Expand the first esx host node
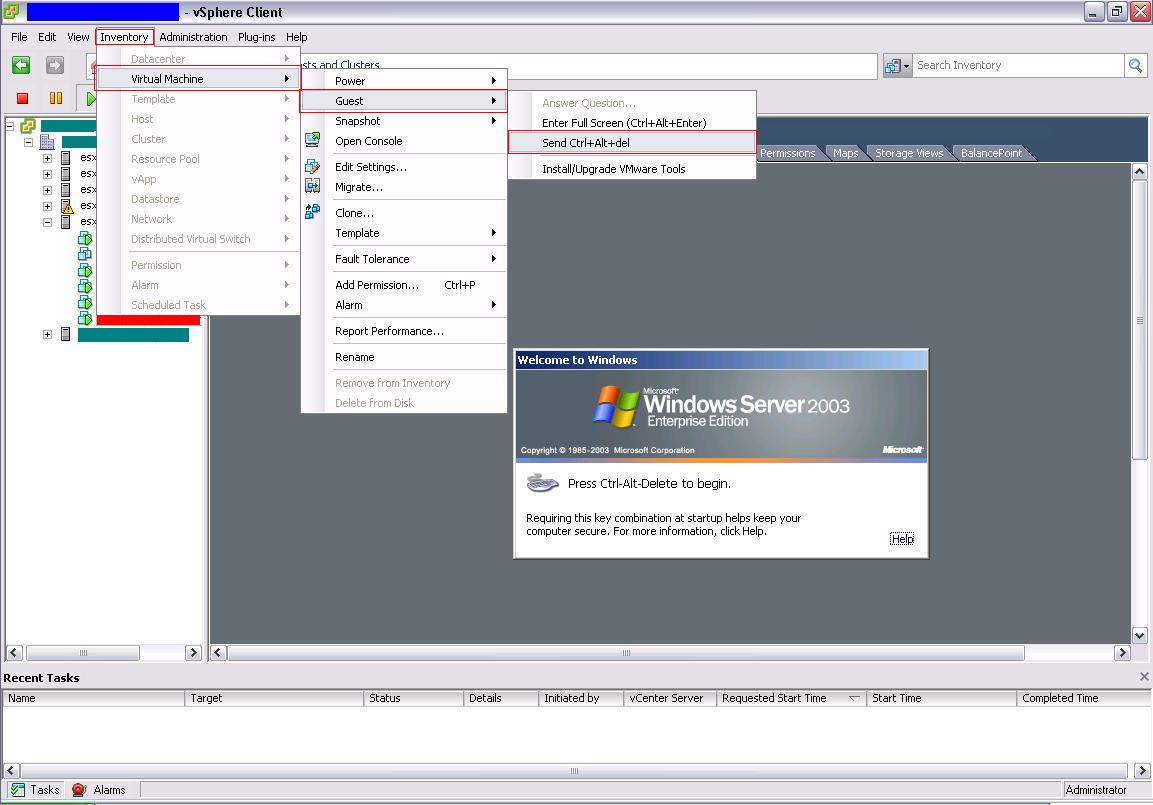Screen dimensions: 1153x805 (x=47, y=158)
